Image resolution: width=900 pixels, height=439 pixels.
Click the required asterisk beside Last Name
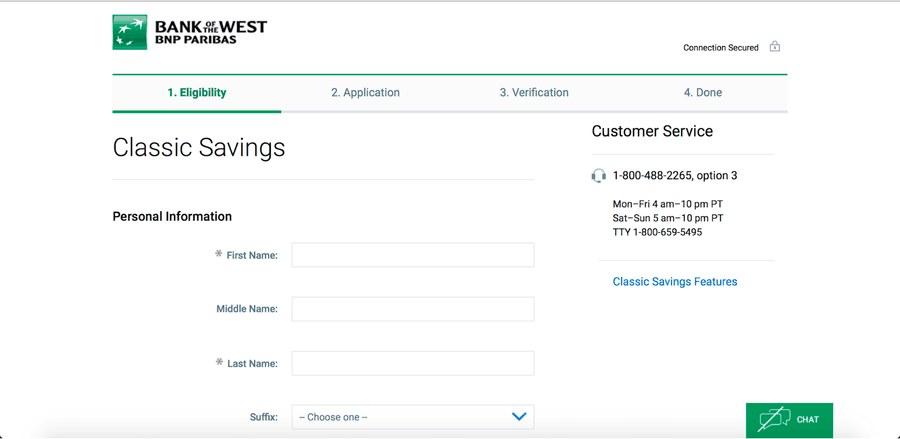pos(219,362)
